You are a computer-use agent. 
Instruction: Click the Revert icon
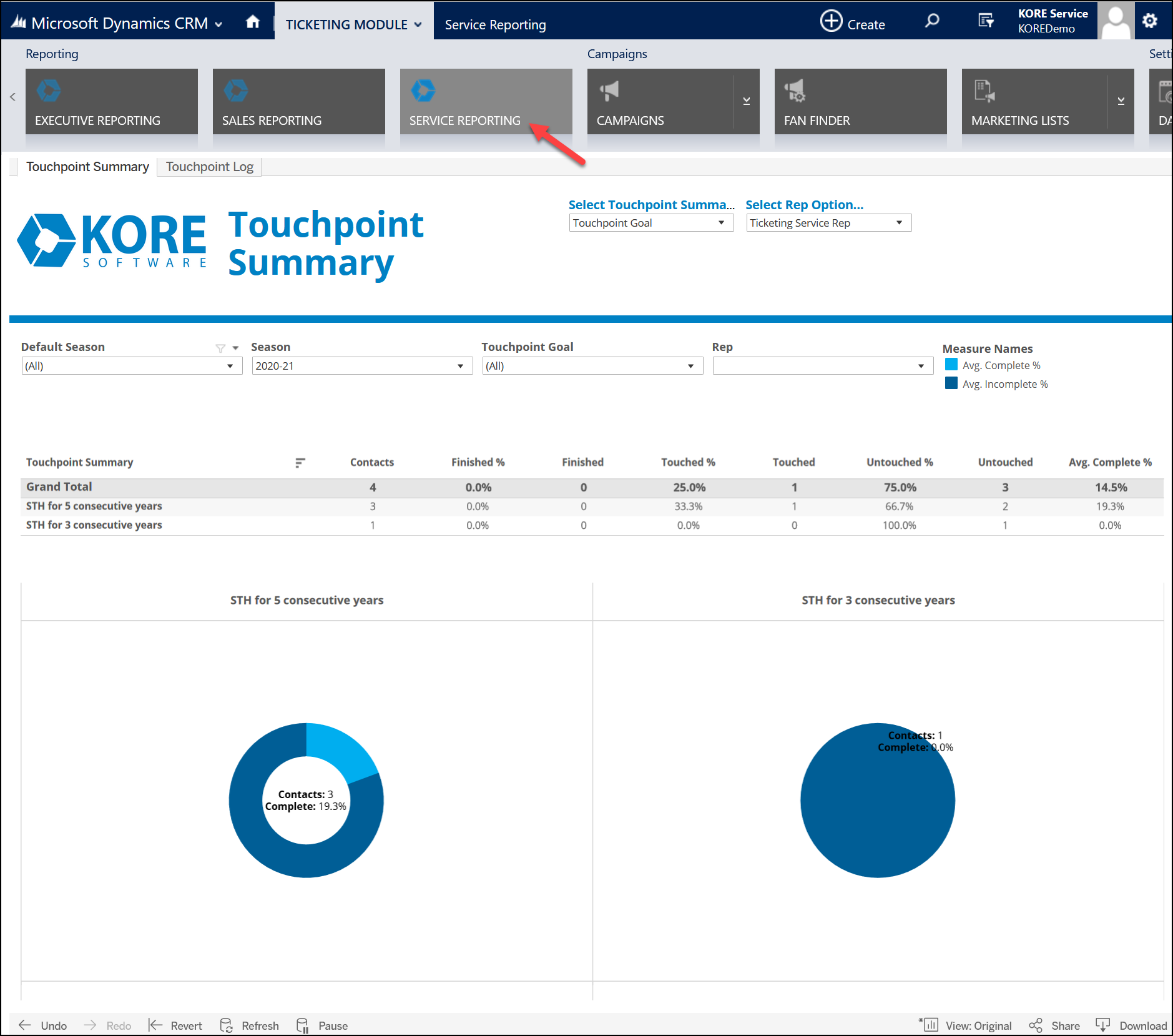coord(155,1025)
